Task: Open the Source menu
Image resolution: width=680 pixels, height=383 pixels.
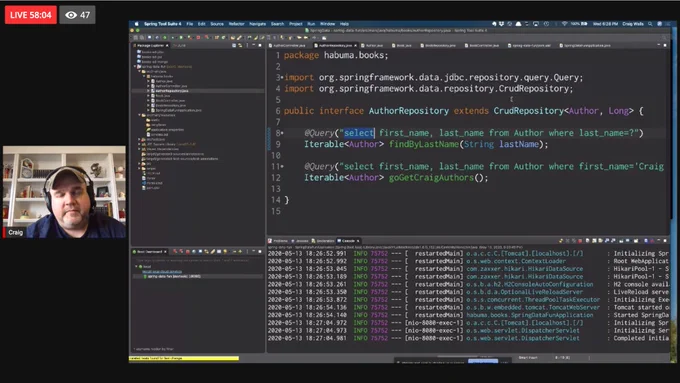Action: (217, 24)
